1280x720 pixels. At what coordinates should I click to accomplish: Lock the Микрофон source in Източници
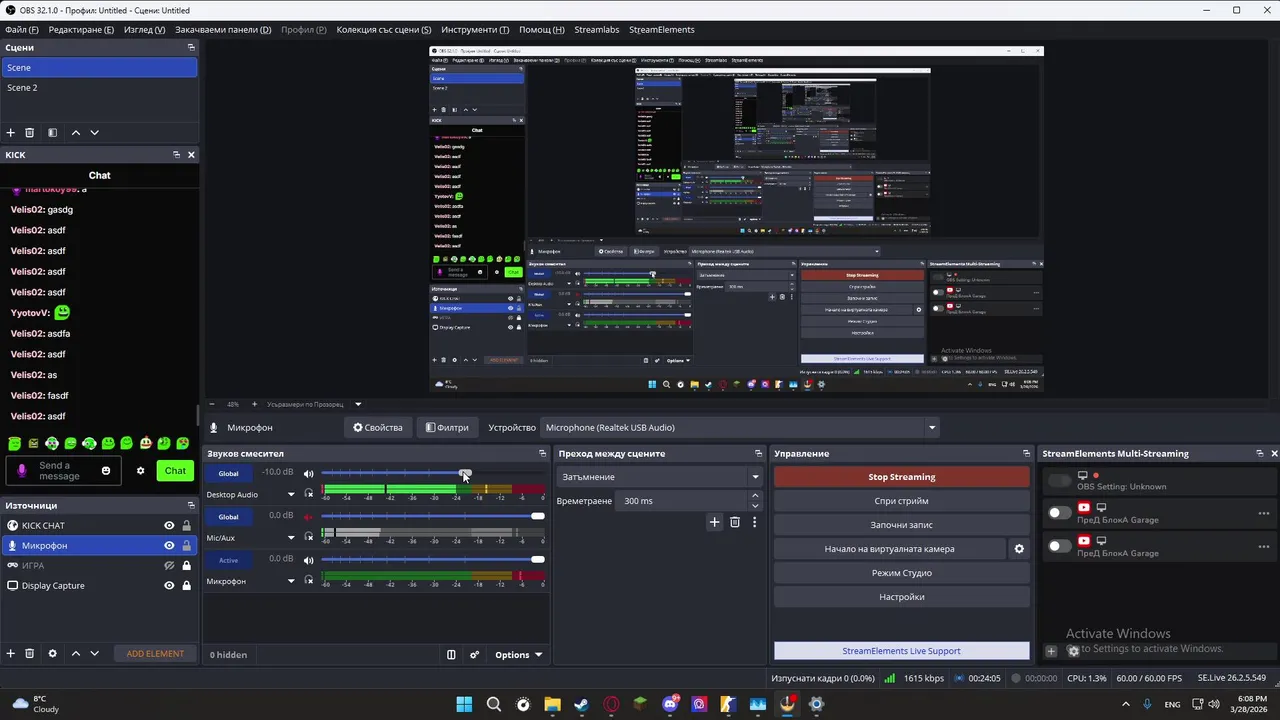186,546
